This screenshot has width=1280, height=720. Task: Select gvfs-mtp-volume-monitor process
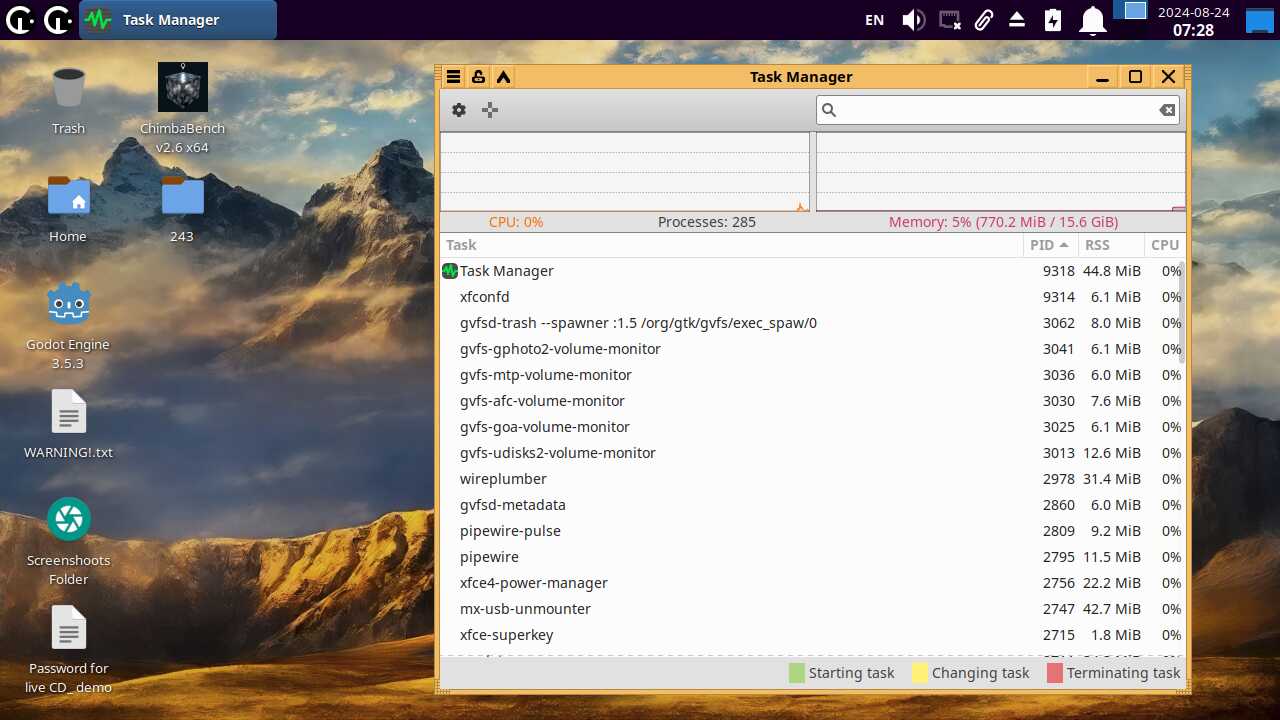pyautogui.click(x=811, y=375)
